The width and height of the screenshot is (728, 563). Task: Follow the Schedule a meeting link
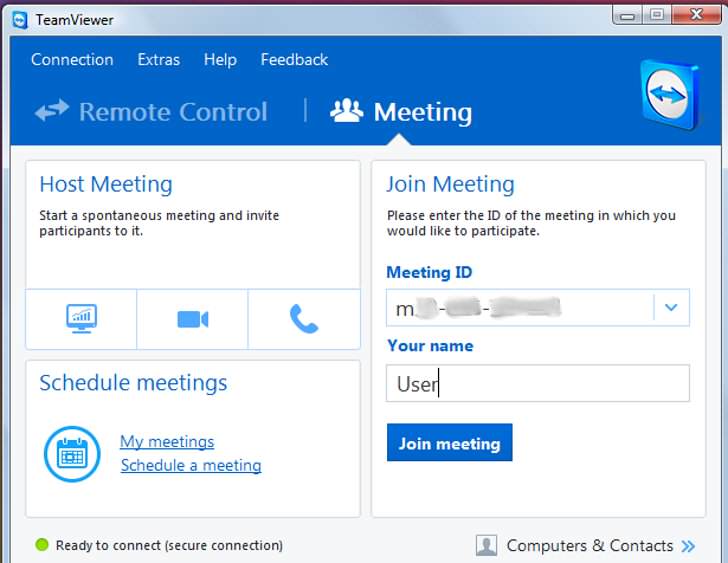click(x=191, y=465)
